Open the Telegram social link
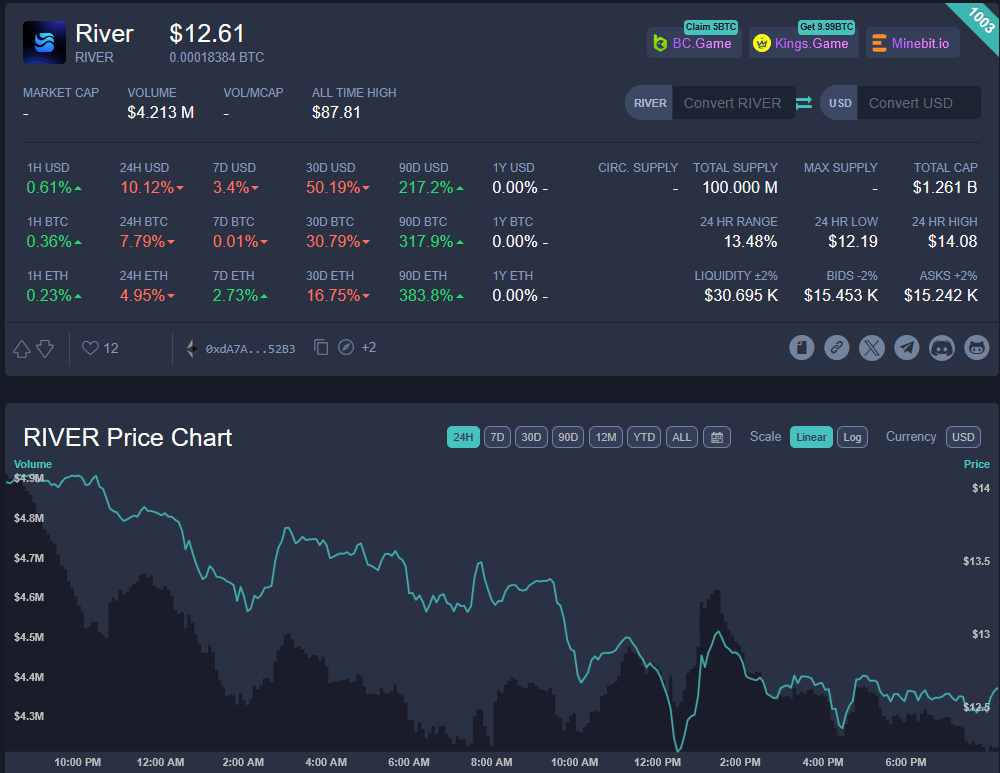The image size is (1000, 773). click(x=907, y=348)
